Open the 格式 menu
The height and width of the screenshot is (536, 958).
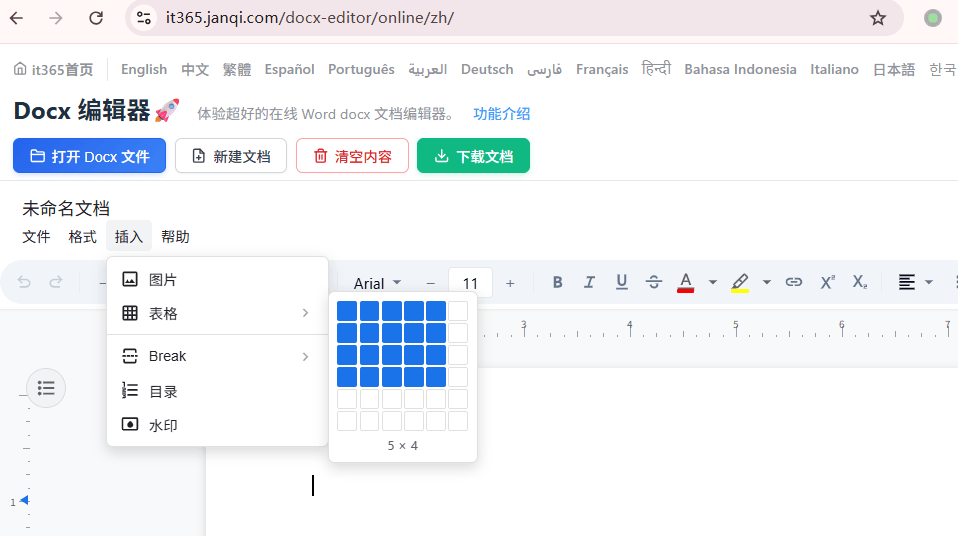[82, 237]
